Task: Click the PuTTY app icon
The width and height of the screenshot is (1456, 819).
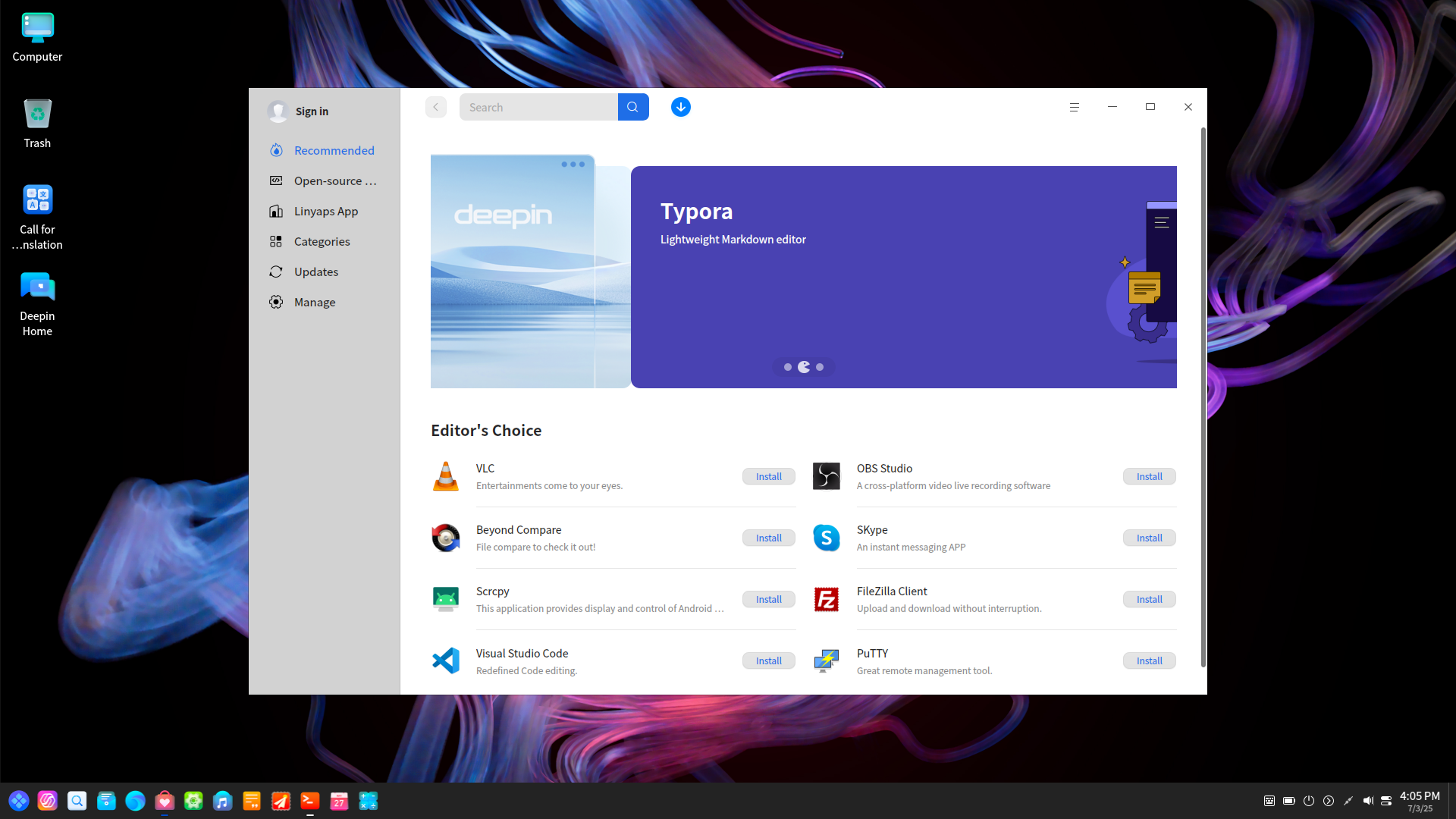Action: tap(827, 661)
